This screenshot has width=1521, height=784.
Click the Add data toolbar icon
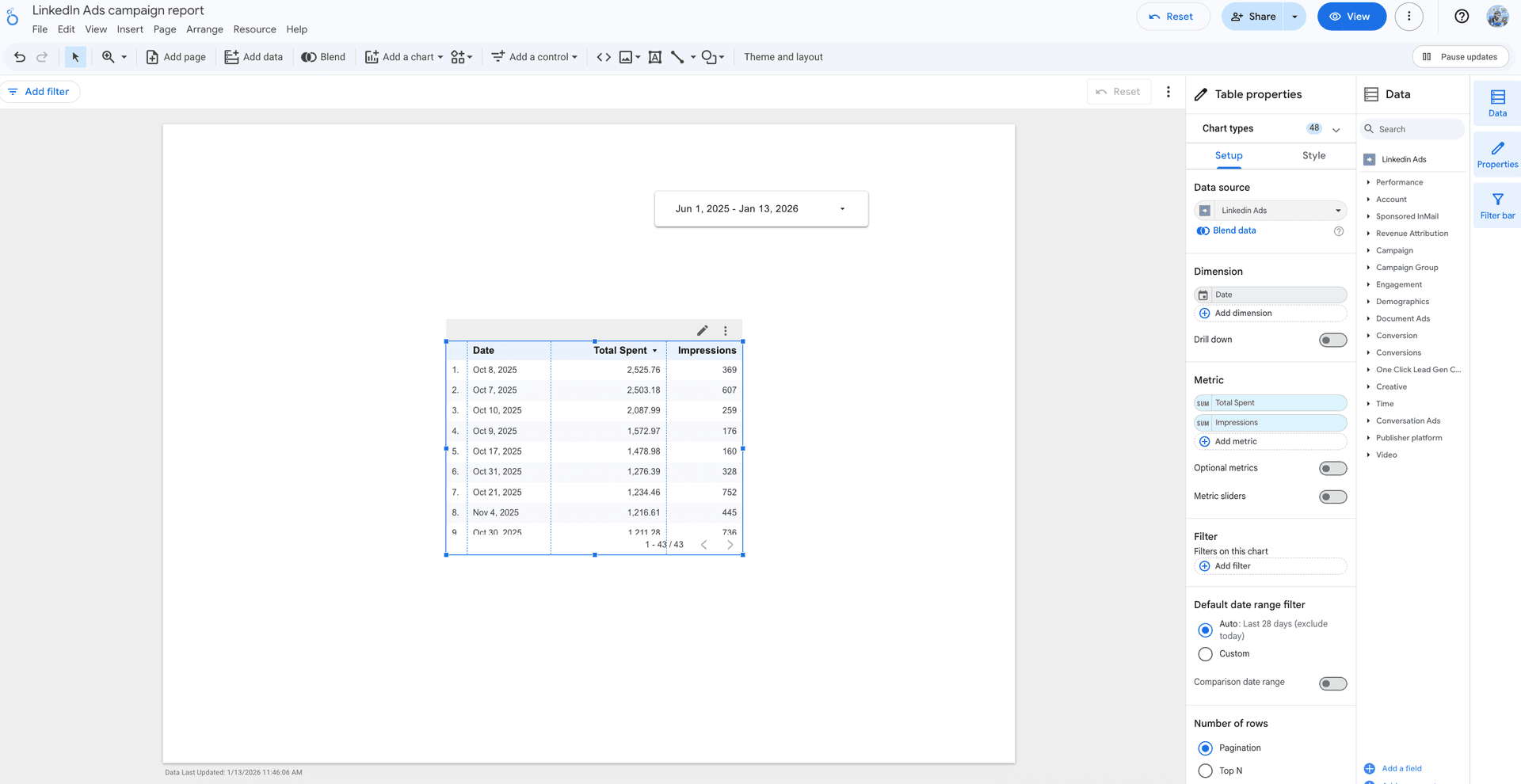coord(253,56)
